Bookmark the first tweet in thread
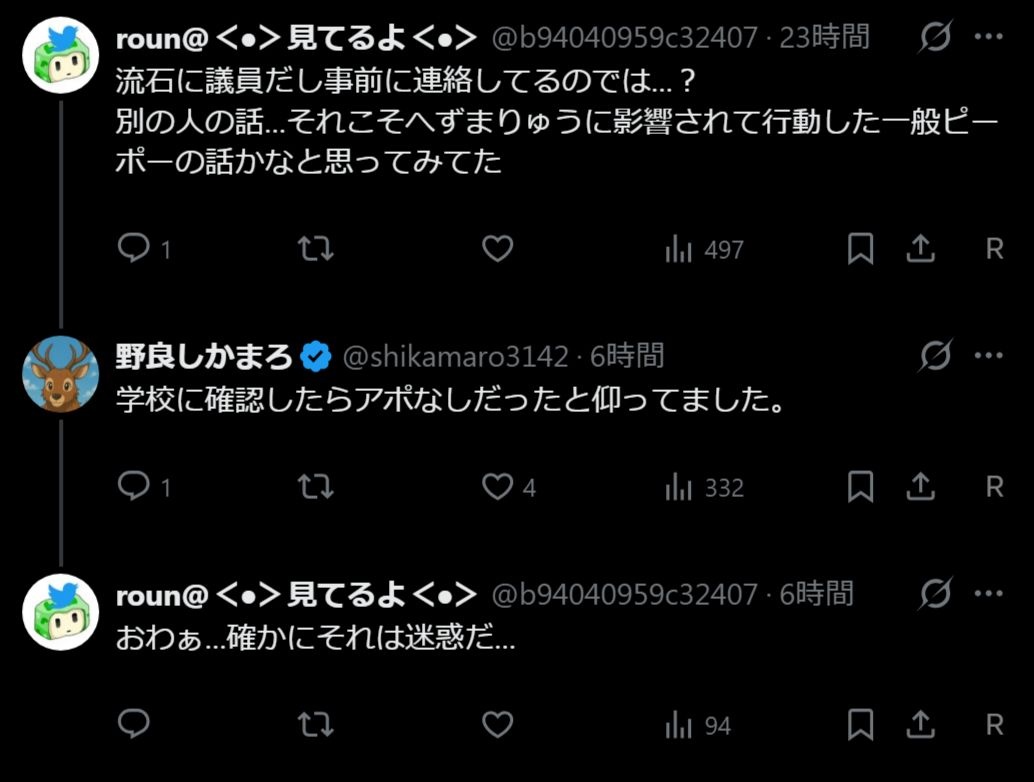Viewport: 1034px width, 782px height. 860,249
